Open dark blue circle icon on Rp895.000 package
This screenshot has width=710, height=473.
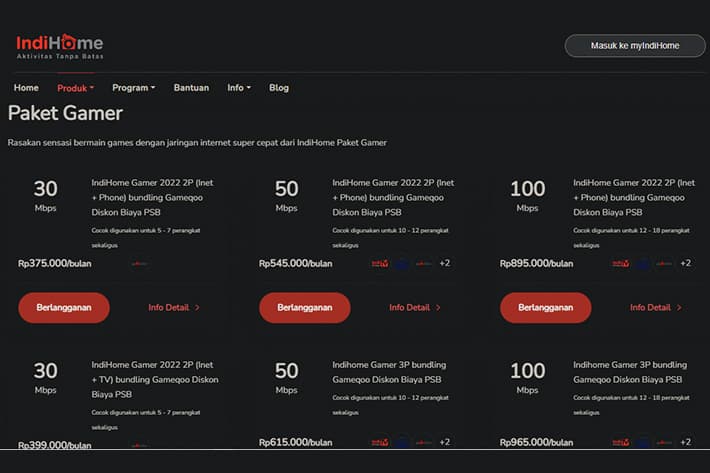[x=643, y=263]
